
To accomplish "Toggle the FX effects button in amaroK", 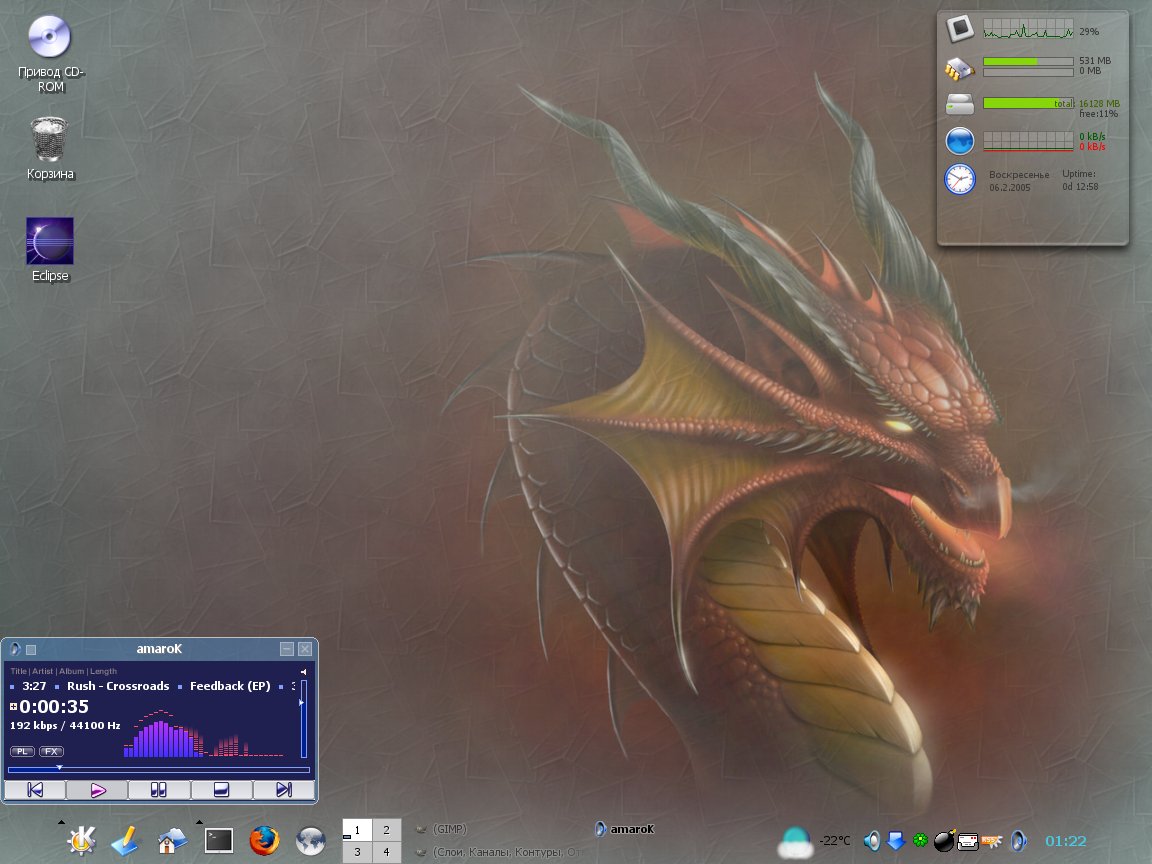I will click(x=51, y=751).
